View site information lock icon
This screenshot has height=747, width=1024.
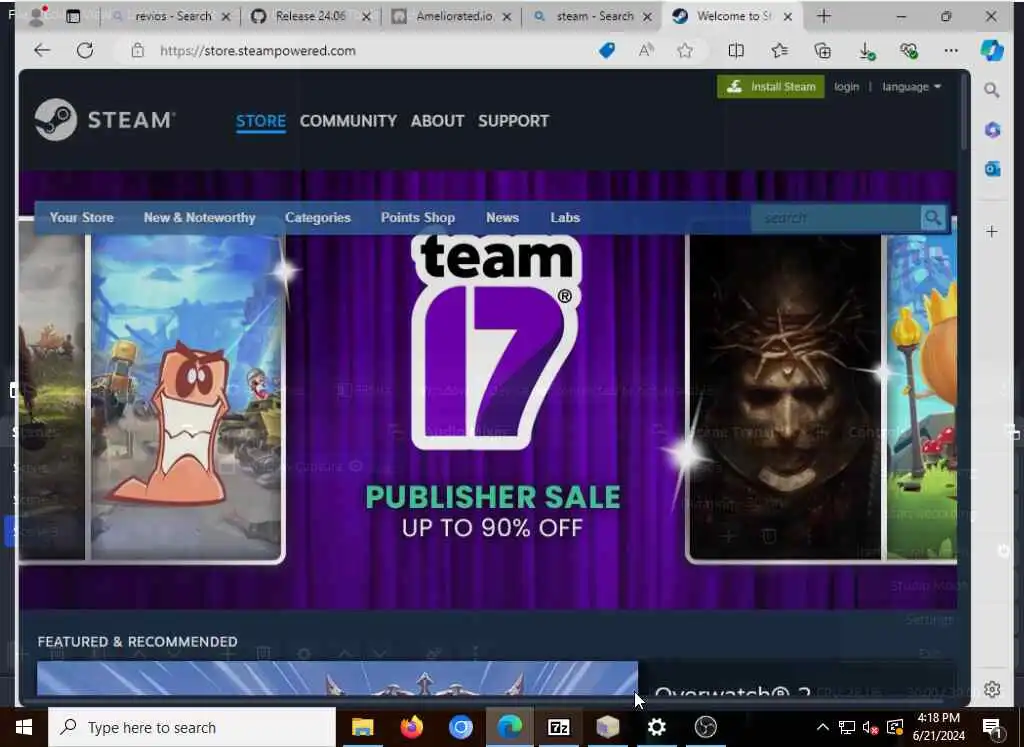coord(137,50)
